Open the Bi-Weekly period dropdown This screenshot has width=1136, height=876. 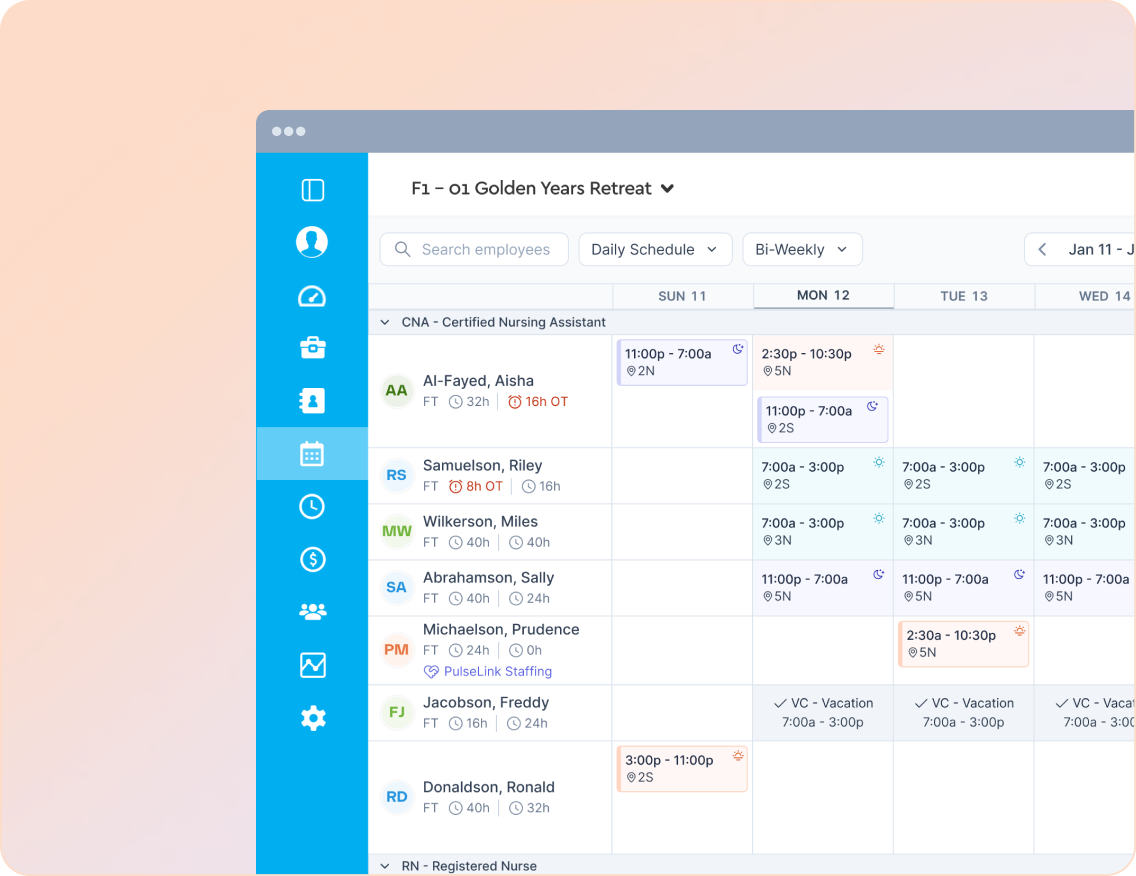(803, 249)
